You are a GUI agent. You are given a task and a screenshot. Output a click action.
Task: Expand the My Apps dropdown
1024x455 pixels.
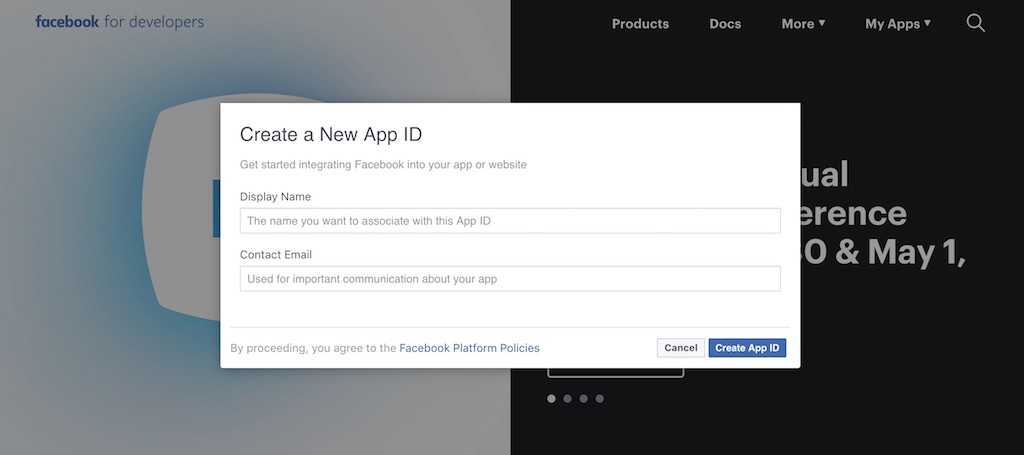point(898,24)
